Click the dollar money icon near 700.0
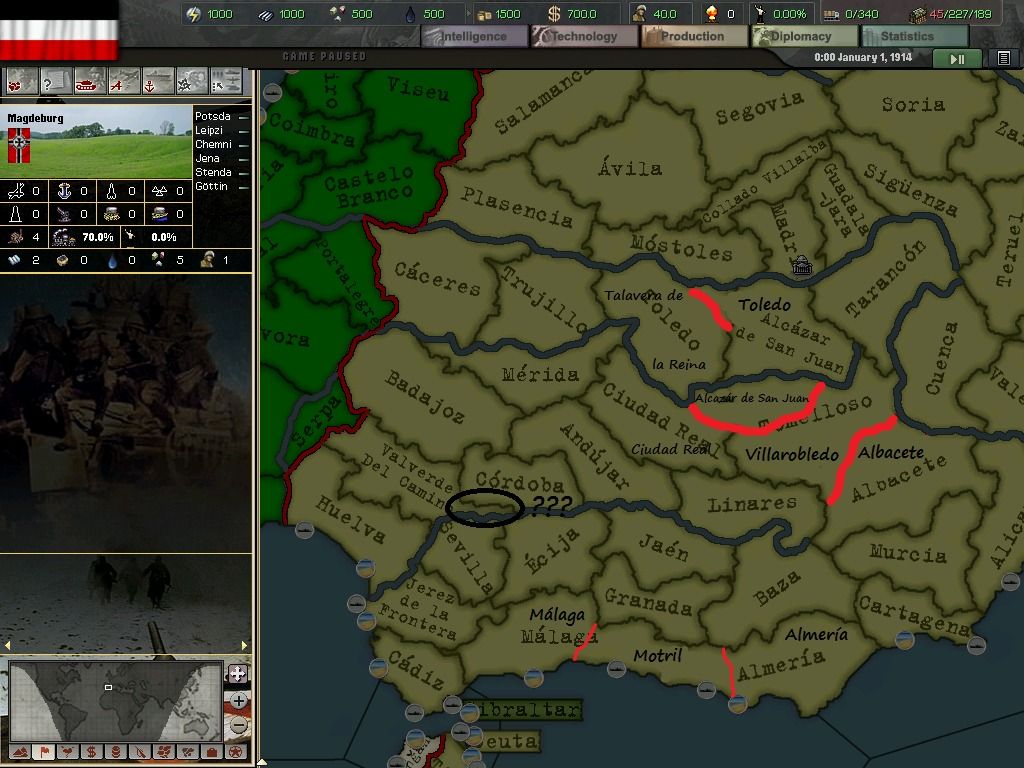The width and height of the screenshot is (1024, 768). (554, 14)
